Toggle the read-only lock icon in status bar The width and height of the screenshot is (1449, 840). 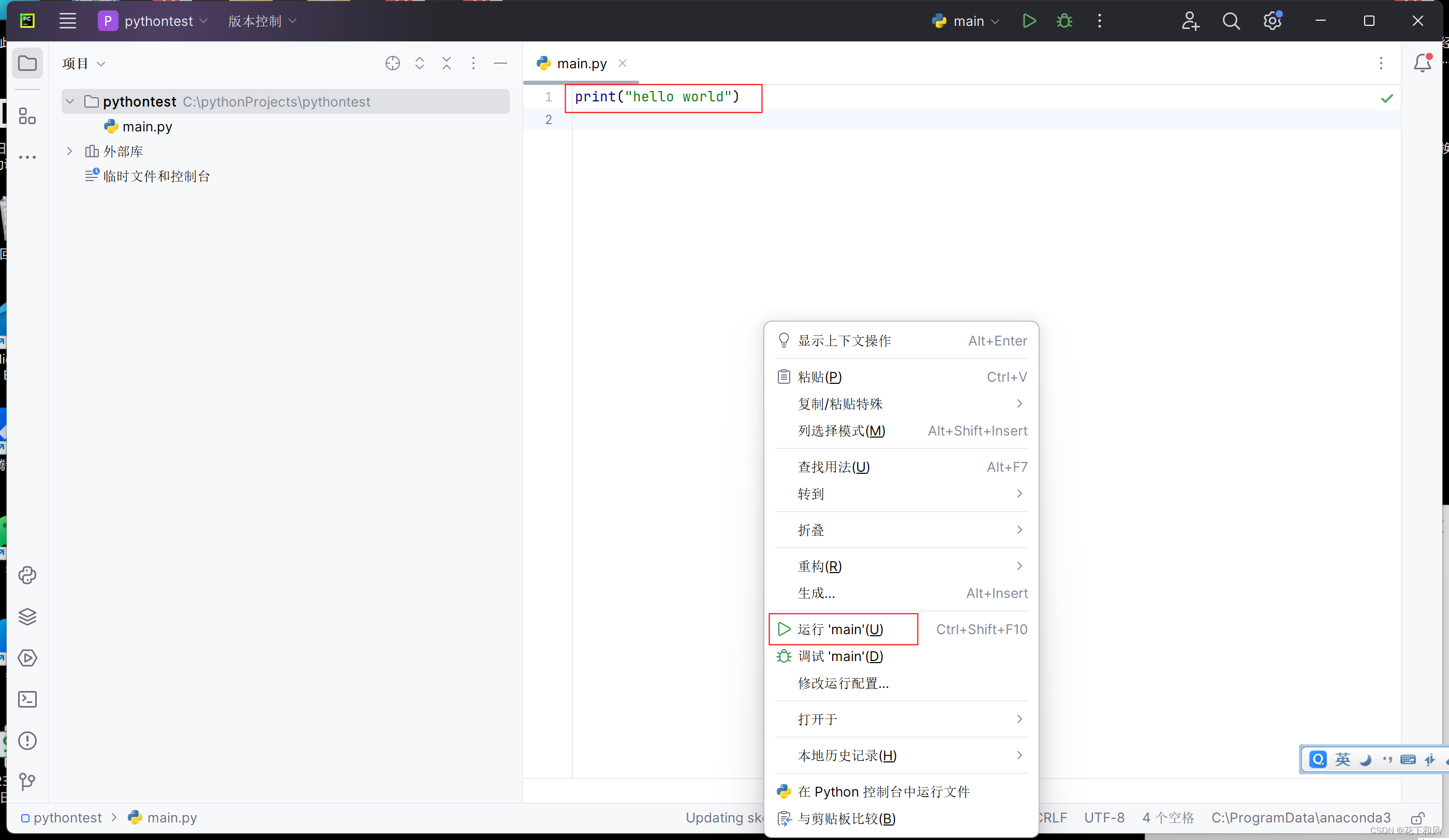pos(1417,818)
